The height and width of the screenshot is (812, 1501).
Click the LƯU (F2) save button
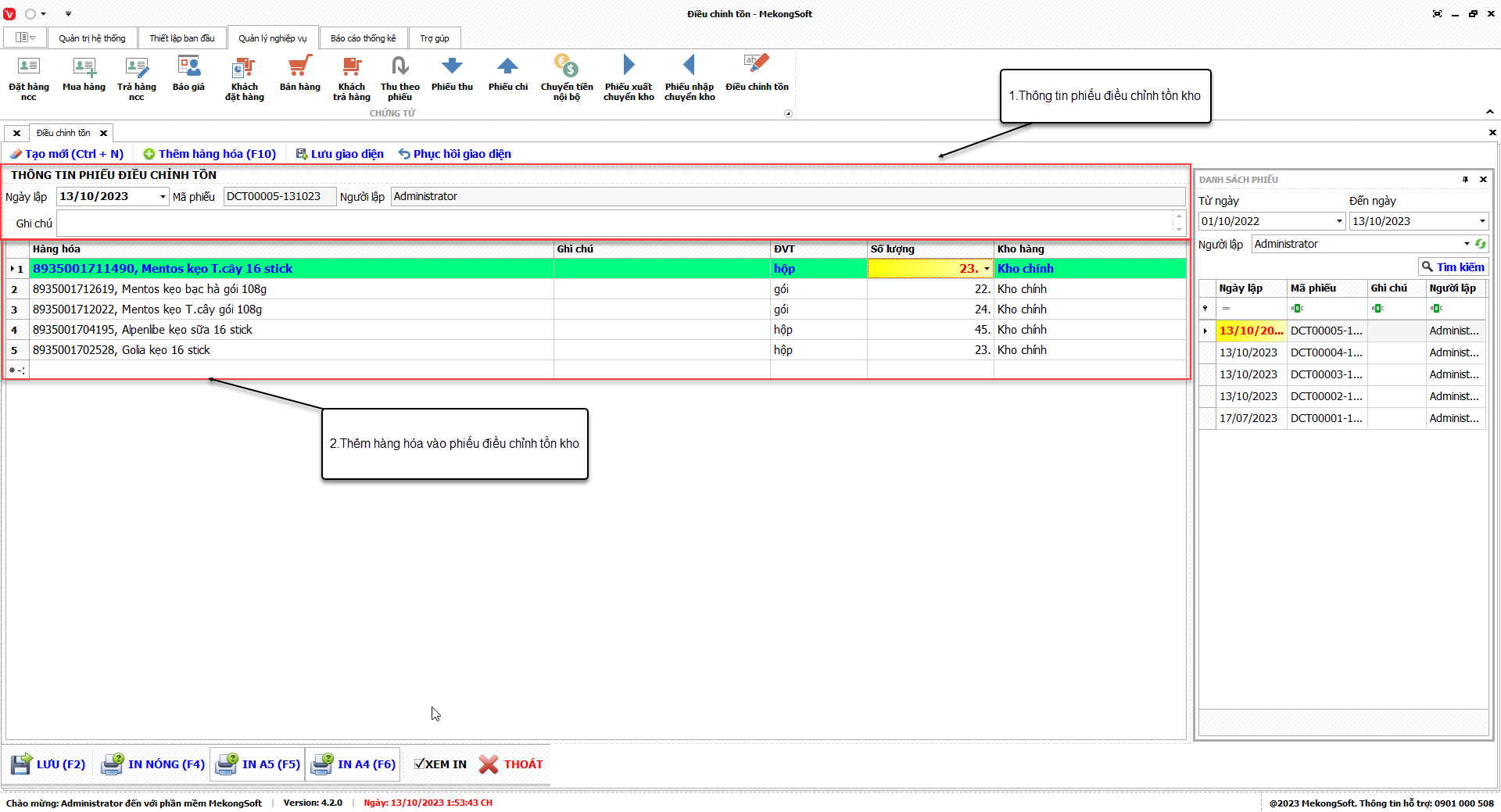coord(48,764)
